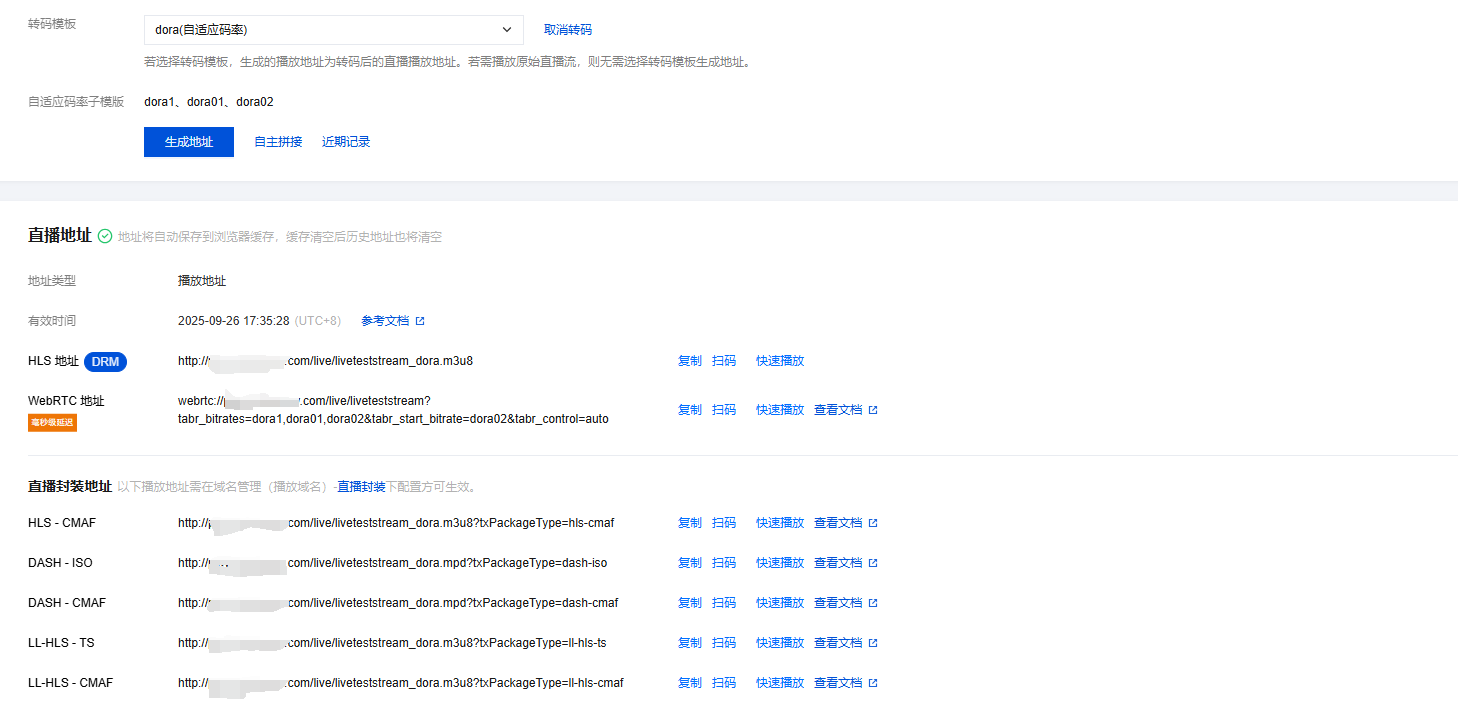Open the 直播封装 configuration link

[x=361, y=487]
